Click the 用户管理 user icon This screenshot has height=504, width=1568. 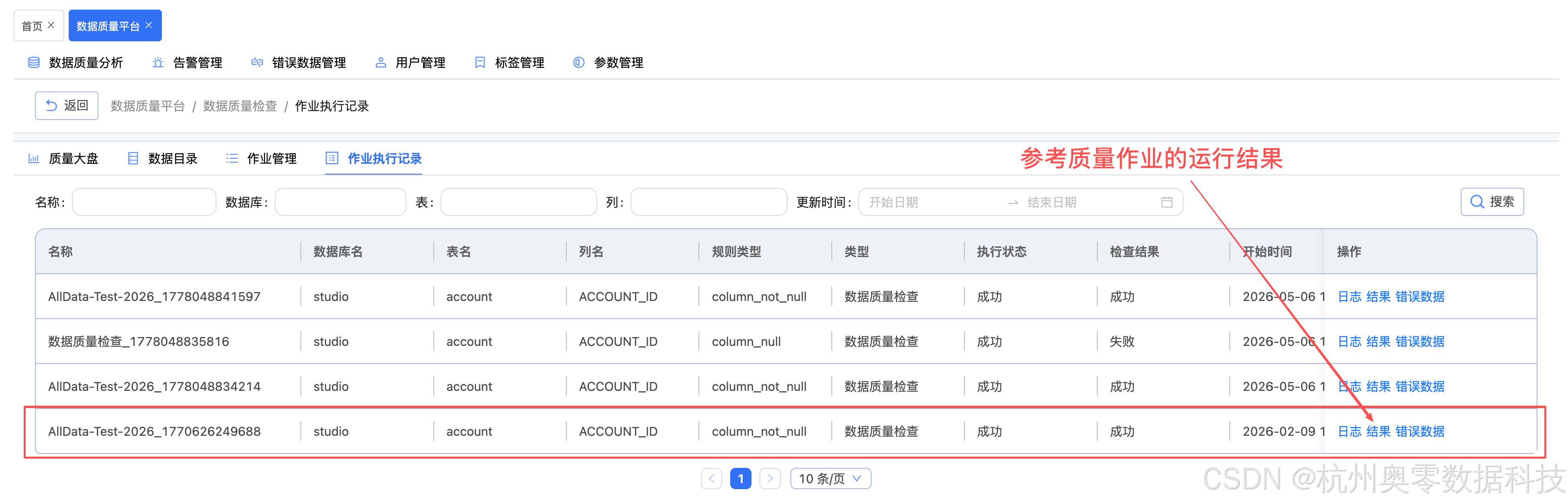380,63
